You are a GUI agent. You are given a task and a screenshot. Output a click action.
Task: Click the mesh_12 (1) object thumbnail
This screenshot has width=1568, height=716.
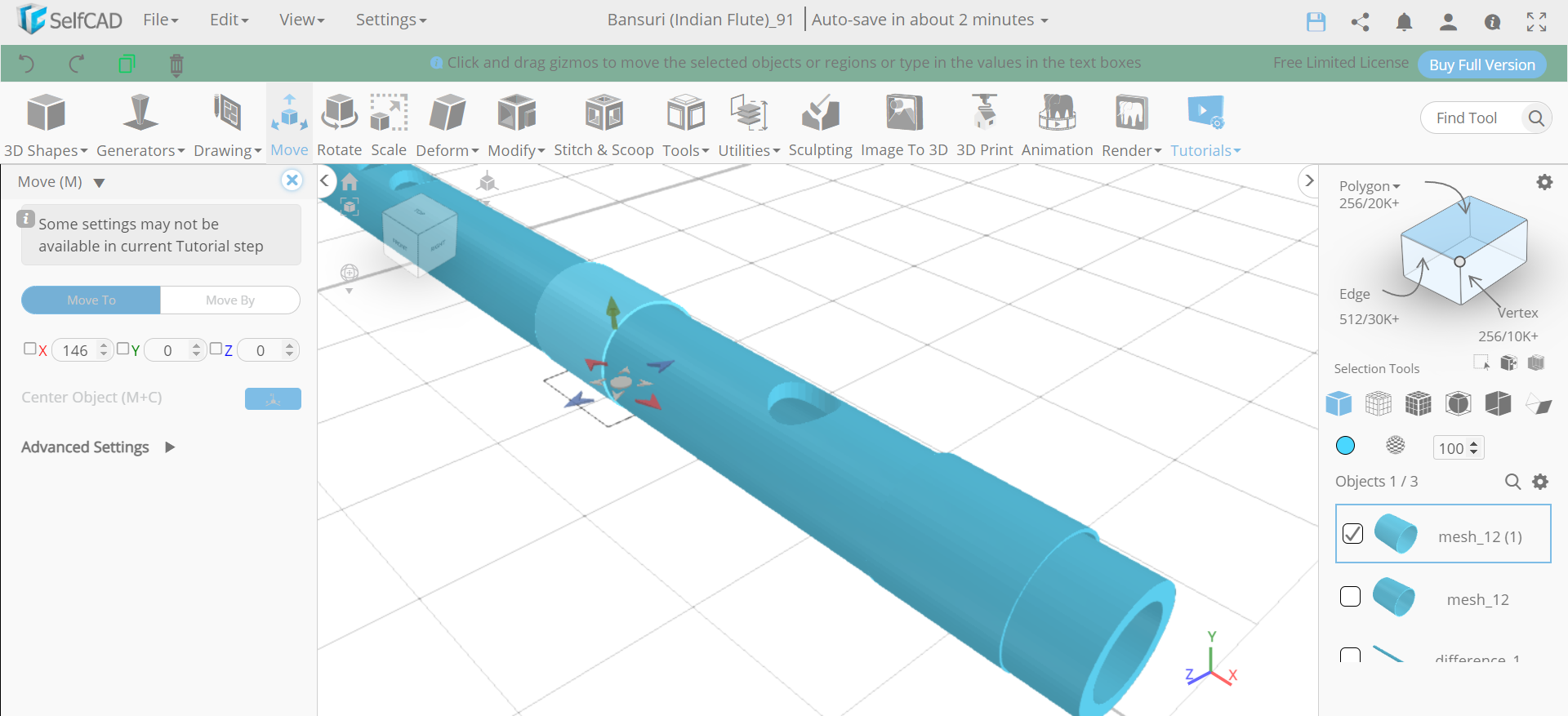1396,534
